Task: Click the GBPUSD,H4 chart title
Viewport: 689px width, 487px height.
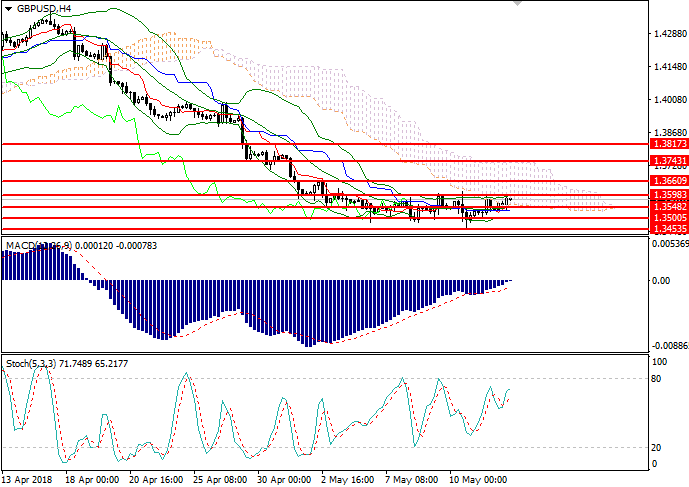Action: (x=45, y=8)
